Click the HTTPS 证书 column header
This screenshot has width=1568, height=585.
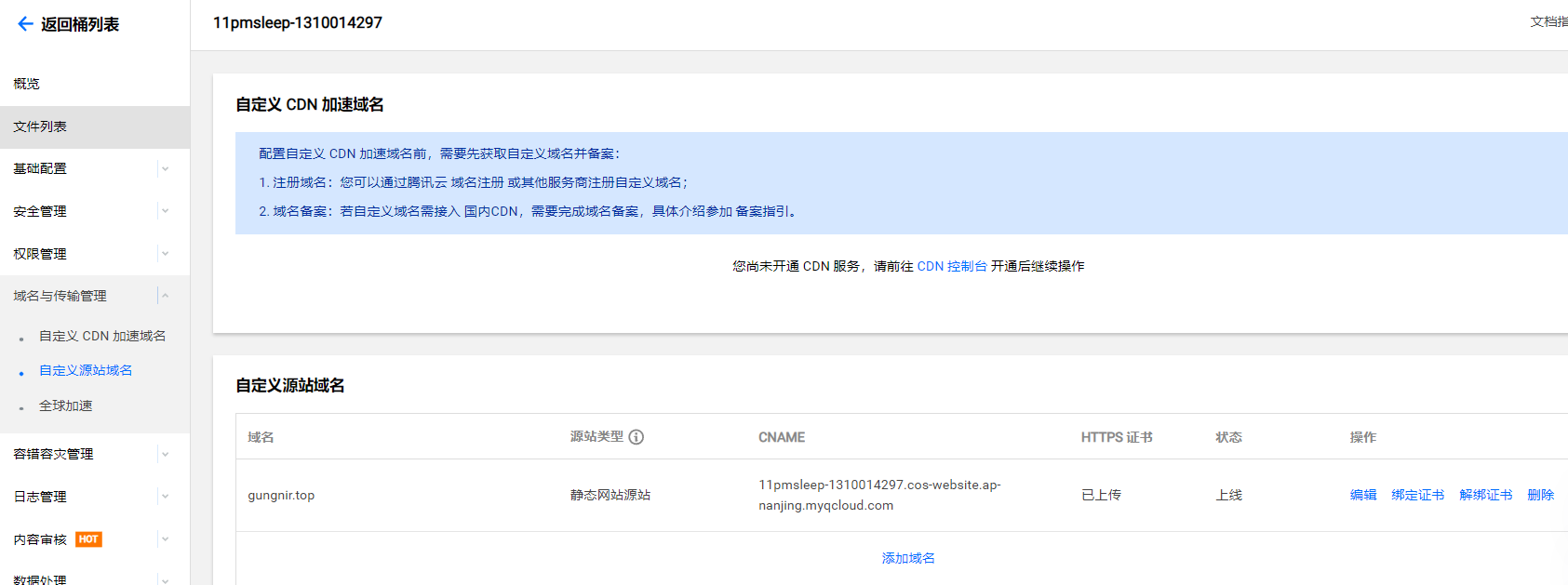coord(1117,437)
